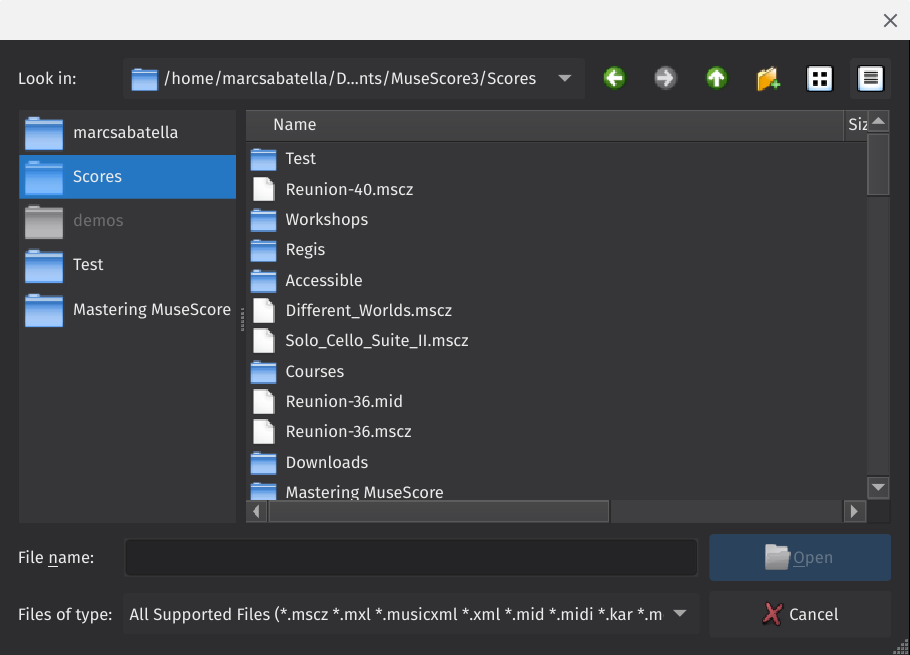Open the Look in path dropdown
Screen dimensions: 910x655
tap(563, 78)
